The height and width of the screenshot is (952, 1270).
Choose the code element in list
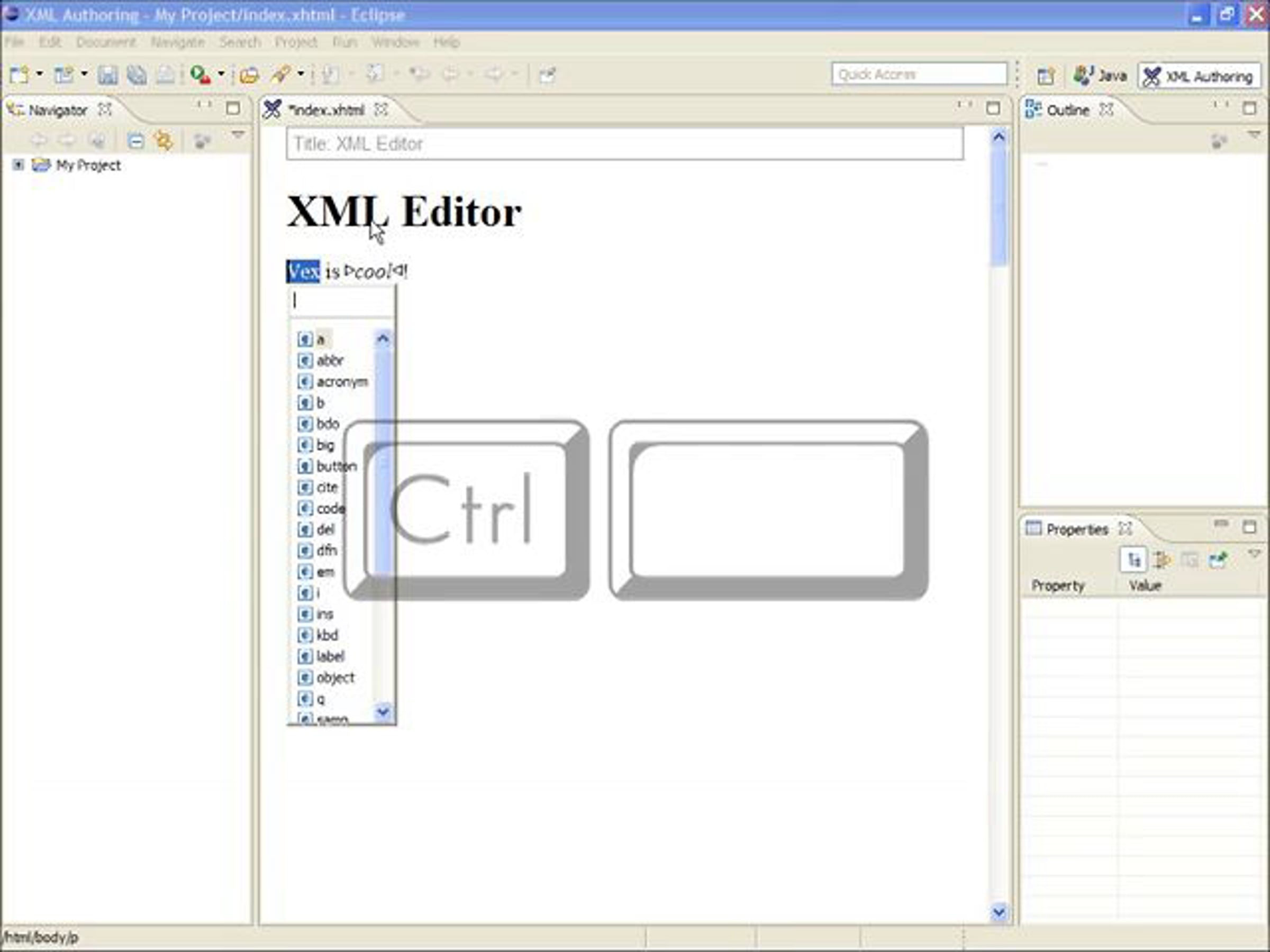click(330, 508)
